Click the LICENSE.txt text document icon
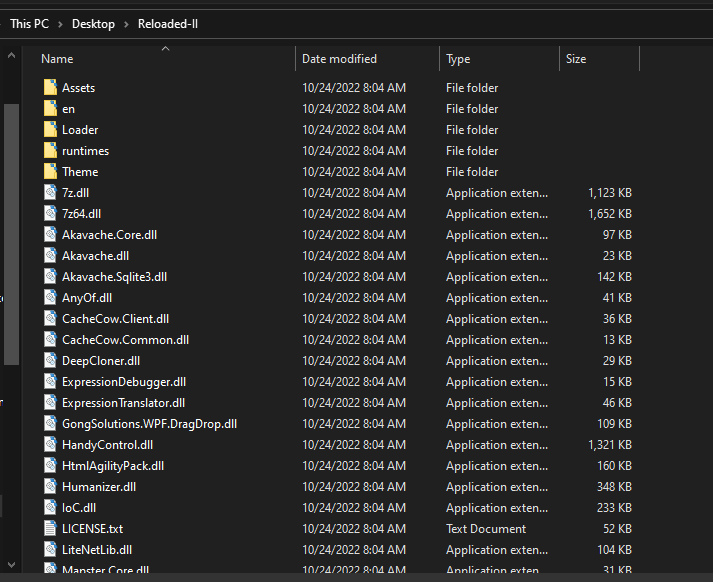The height and width of the screenshot is (582, 713). (x=51, y=529)
